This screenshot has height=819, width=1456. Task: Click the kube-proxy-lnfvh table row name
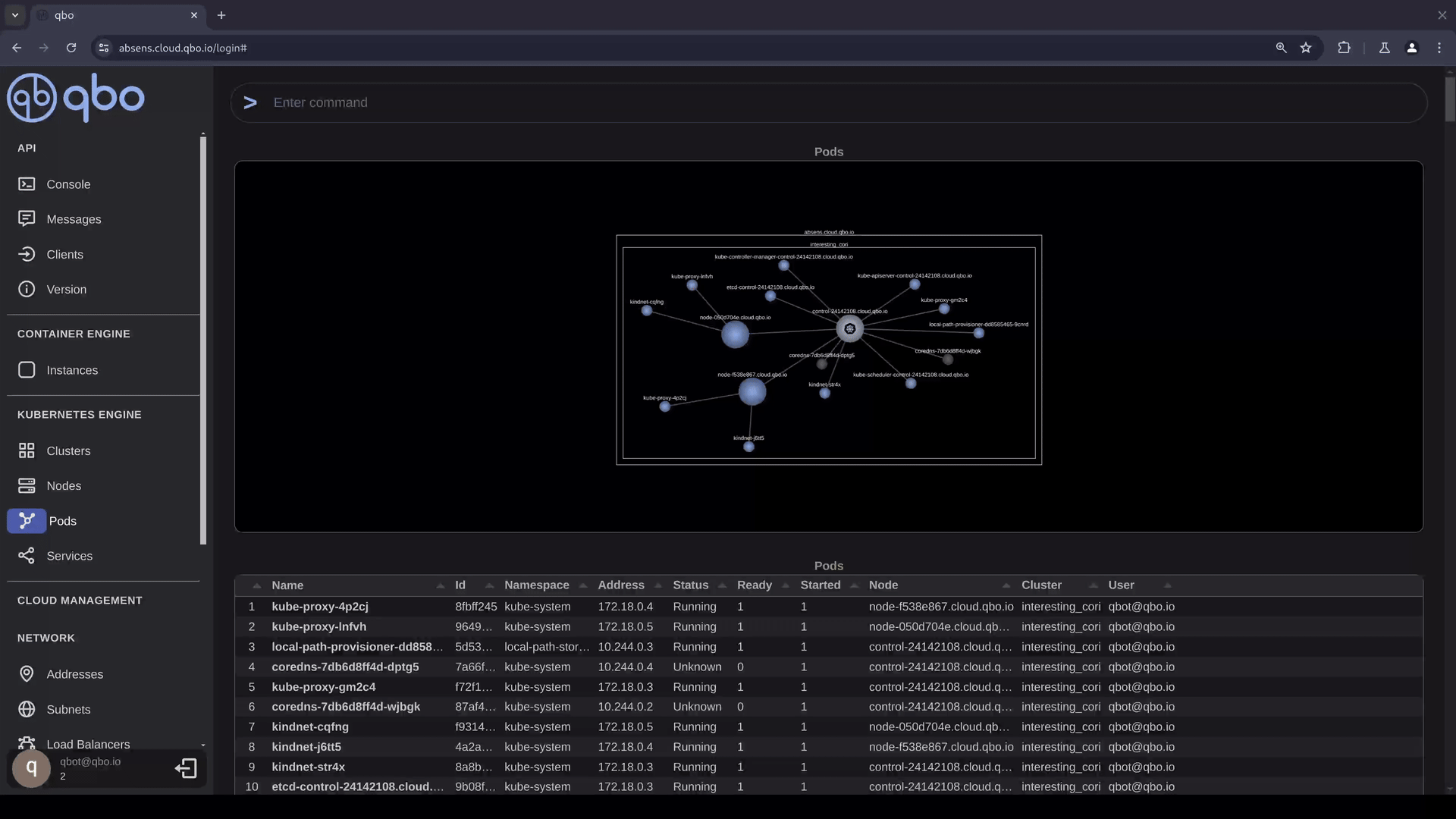(318, 626)
